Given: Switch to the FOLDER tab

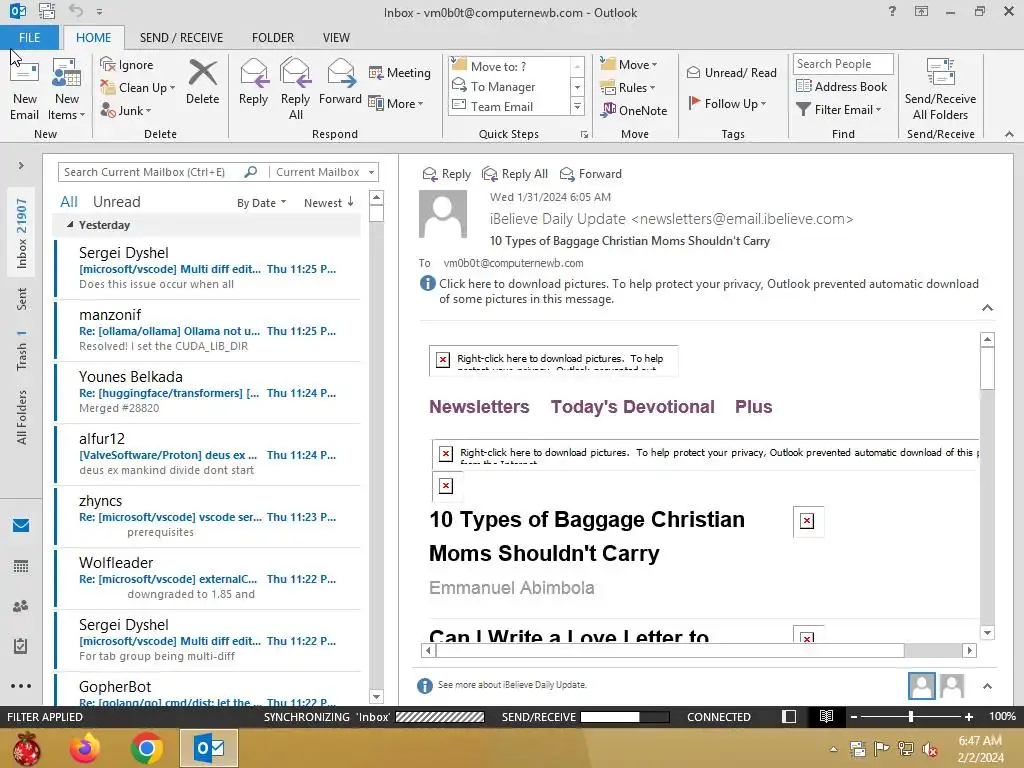Looking at the screenshot, I should pyautogui.click(x=273, y=37).
